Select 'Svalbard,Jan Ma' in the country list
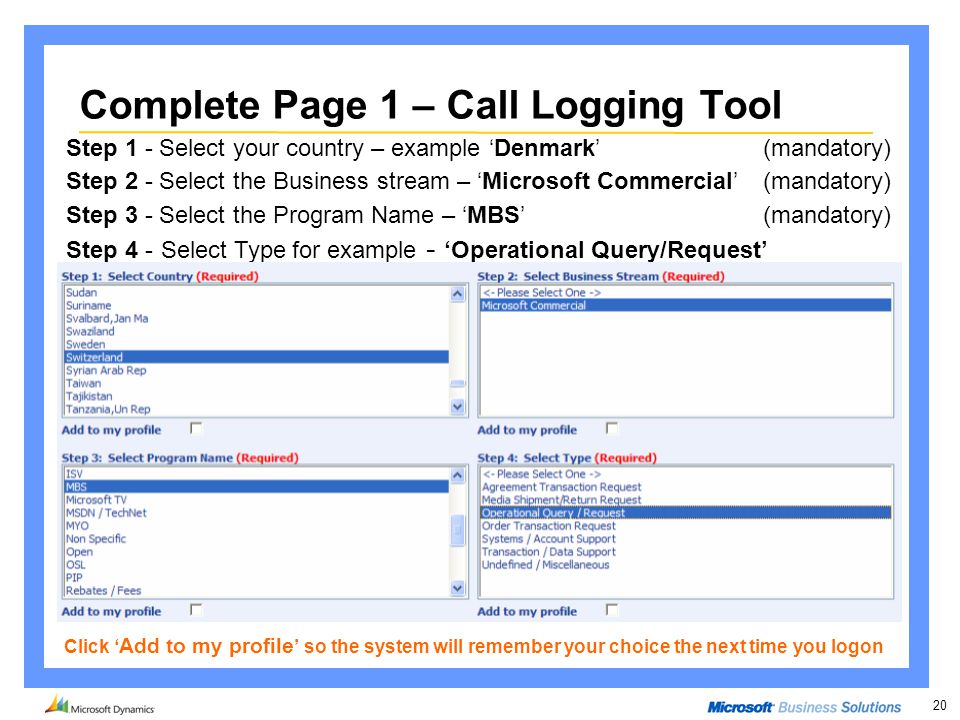960x720 pixels. point(257,318)
